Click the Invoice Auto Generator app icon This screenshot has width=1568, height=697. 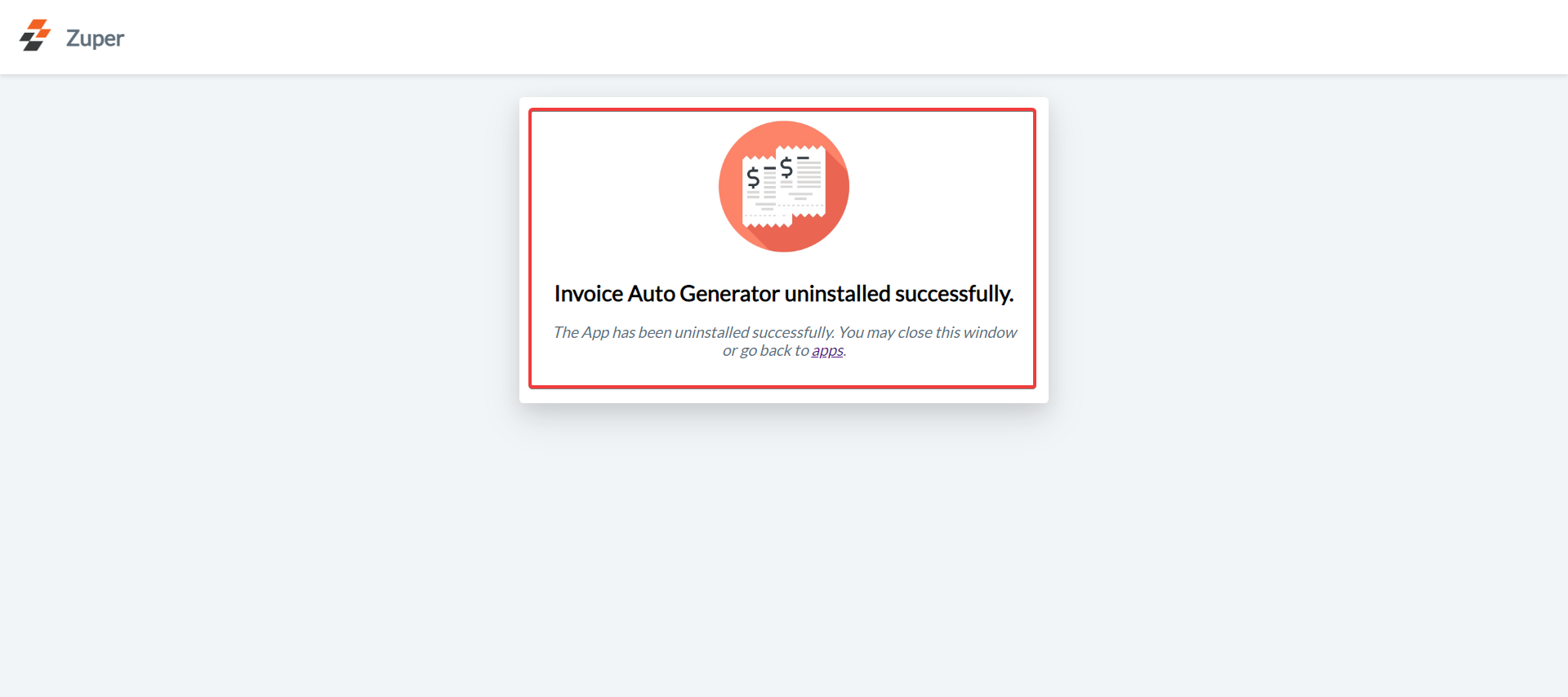coord(784,186)
